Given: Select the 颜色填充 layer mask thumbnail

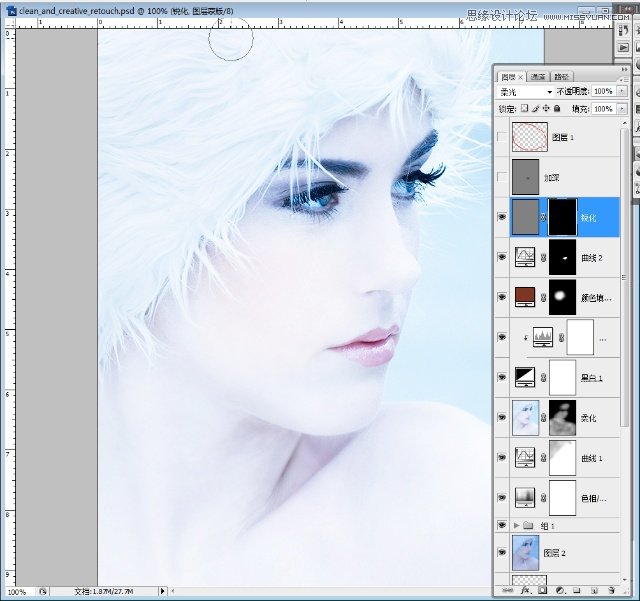Looking at the screenshot, I should pyautogui.click(x=562, y=297).
